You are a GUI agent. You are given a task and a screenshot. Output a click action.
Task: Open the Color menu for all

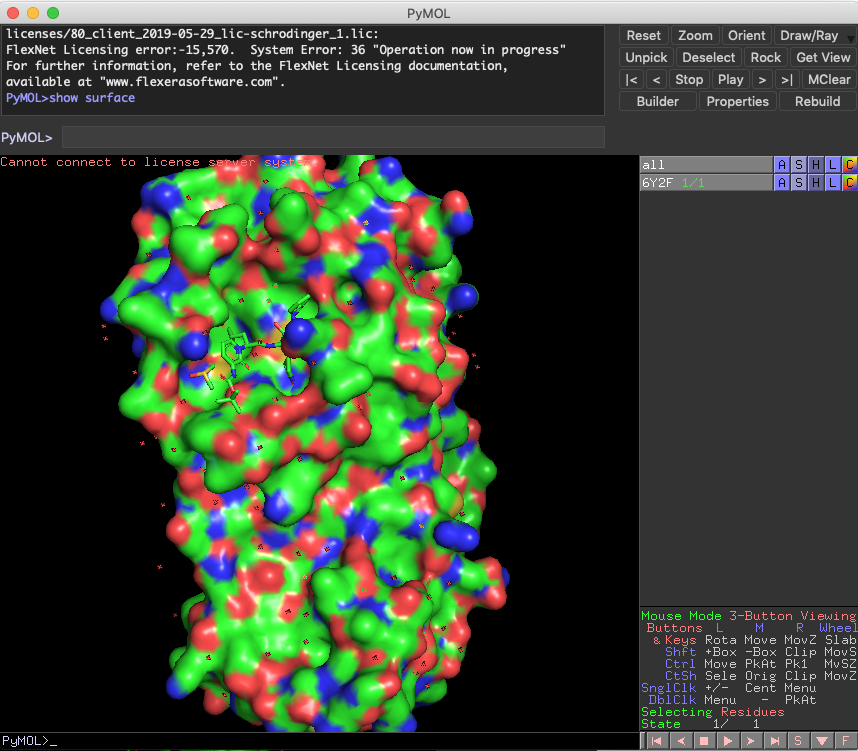[x=850, y=164]
